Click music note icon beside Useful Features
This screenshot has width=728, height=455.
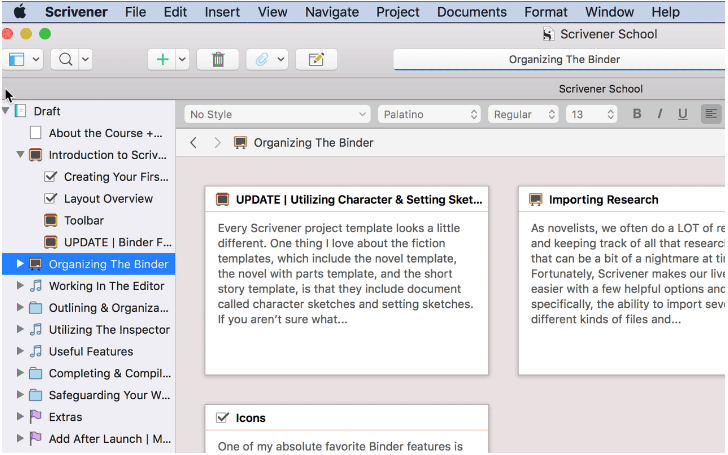tap(36, 351)
